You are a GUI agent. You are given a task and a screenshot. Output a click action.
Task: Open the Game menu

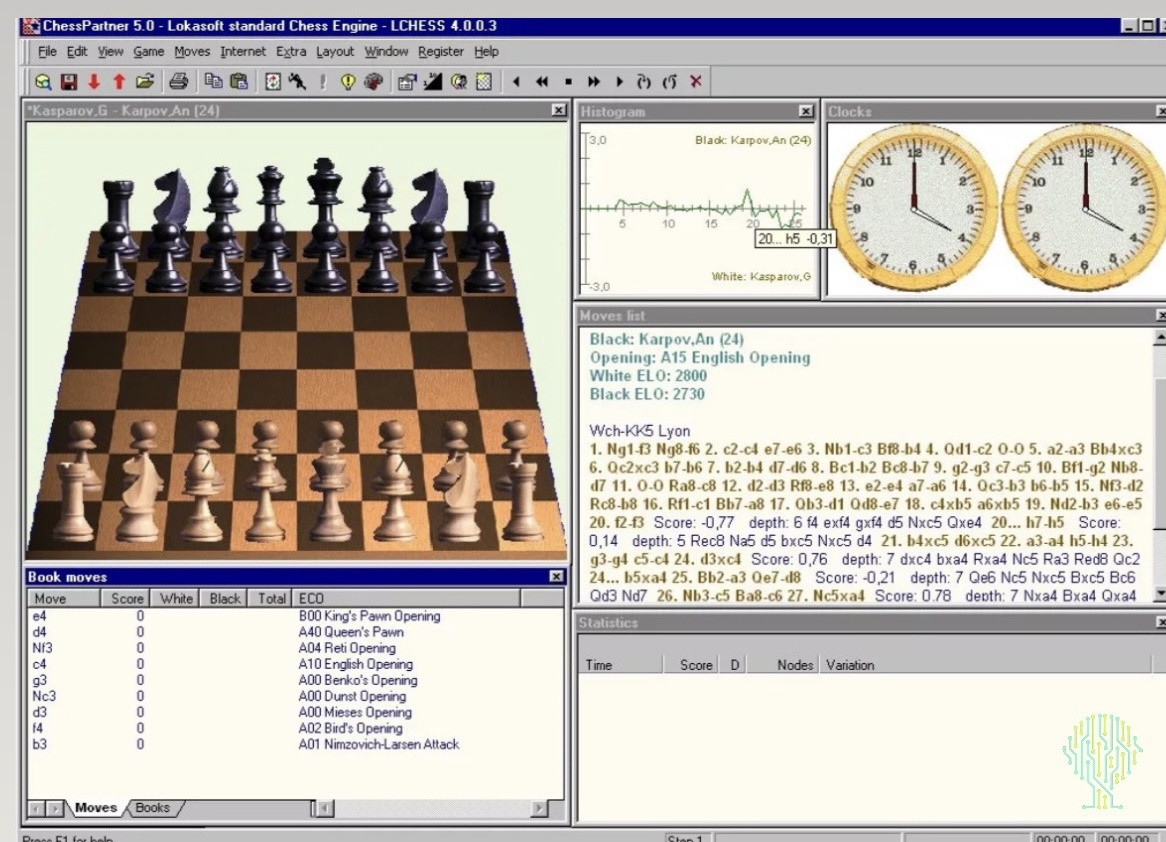pyautogui.click(x=149, y=51)
